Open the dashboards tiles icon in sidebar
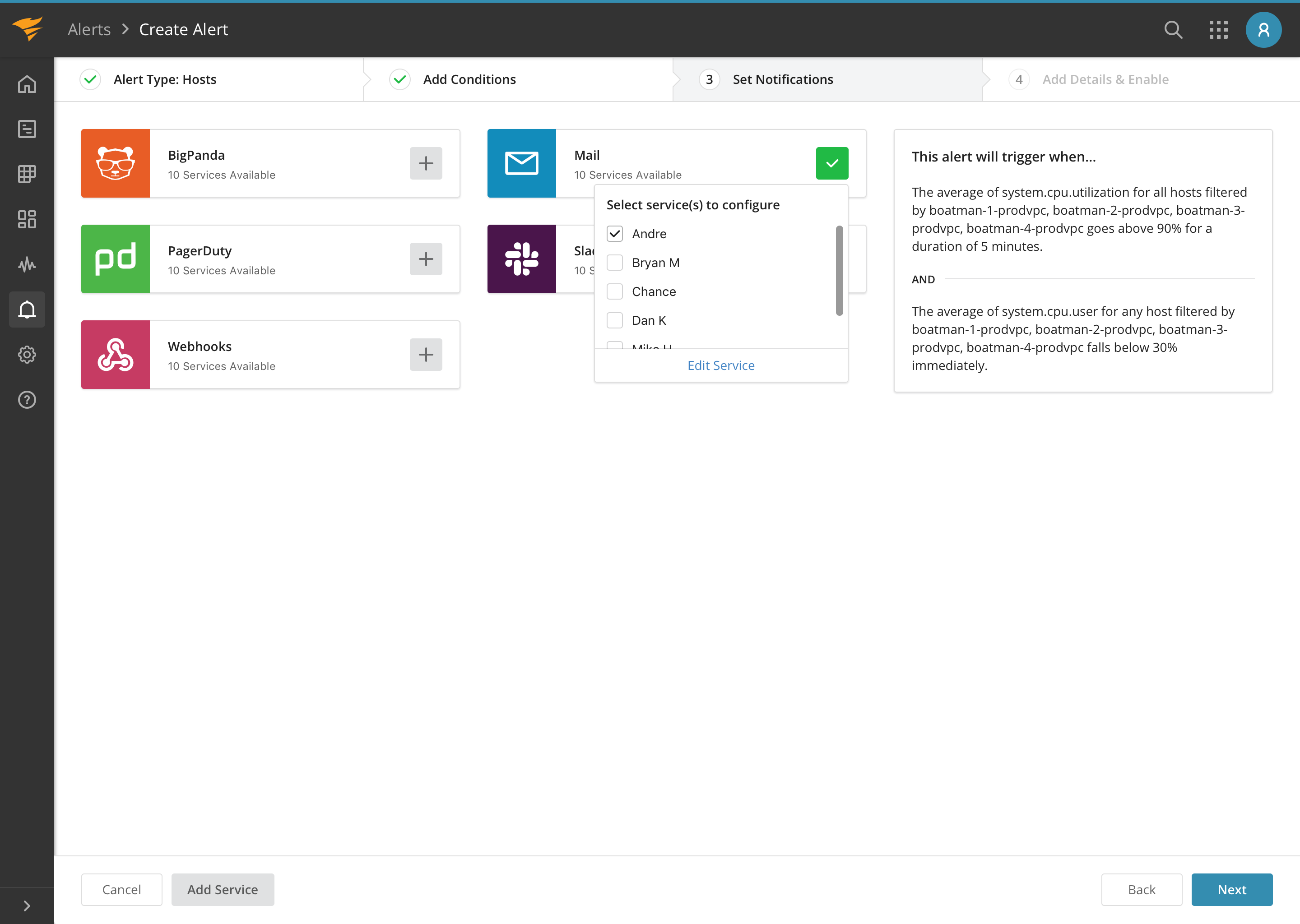1300x924 pixels. [27, 219]
